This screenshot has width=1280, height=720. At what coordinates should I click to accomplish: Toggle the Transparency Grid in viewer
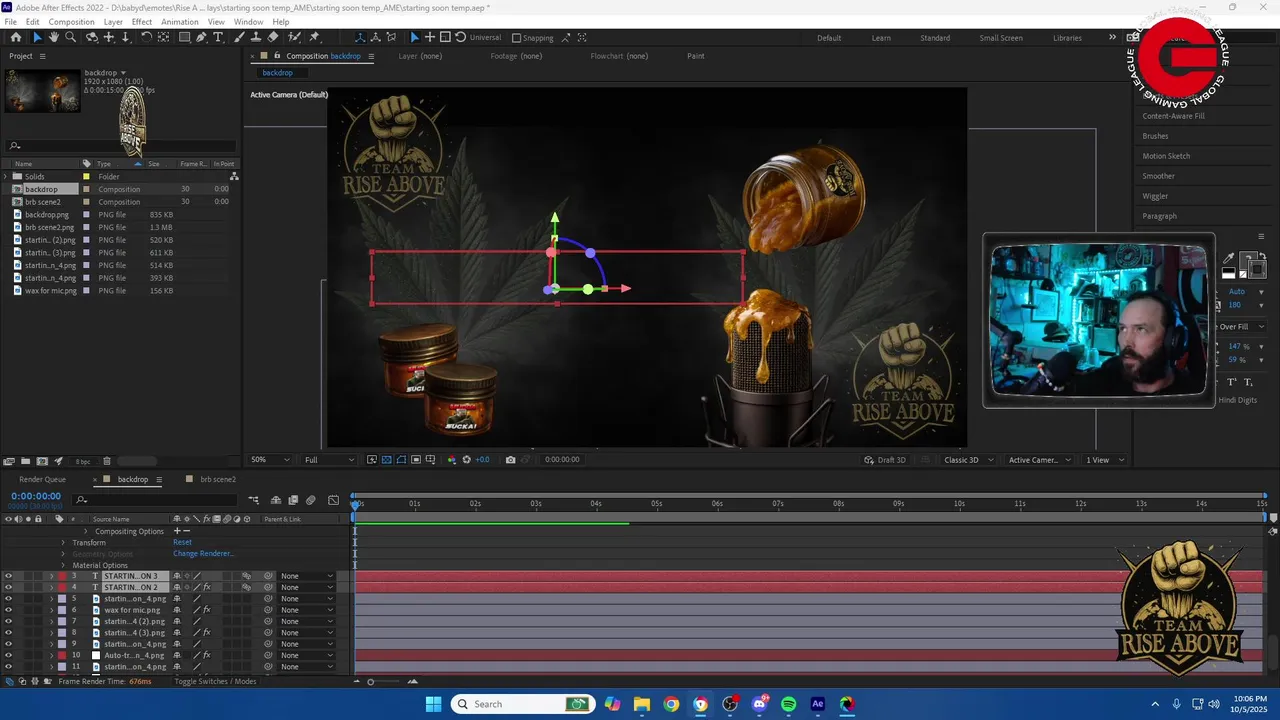pyautogui.click(x=386, y=459)
